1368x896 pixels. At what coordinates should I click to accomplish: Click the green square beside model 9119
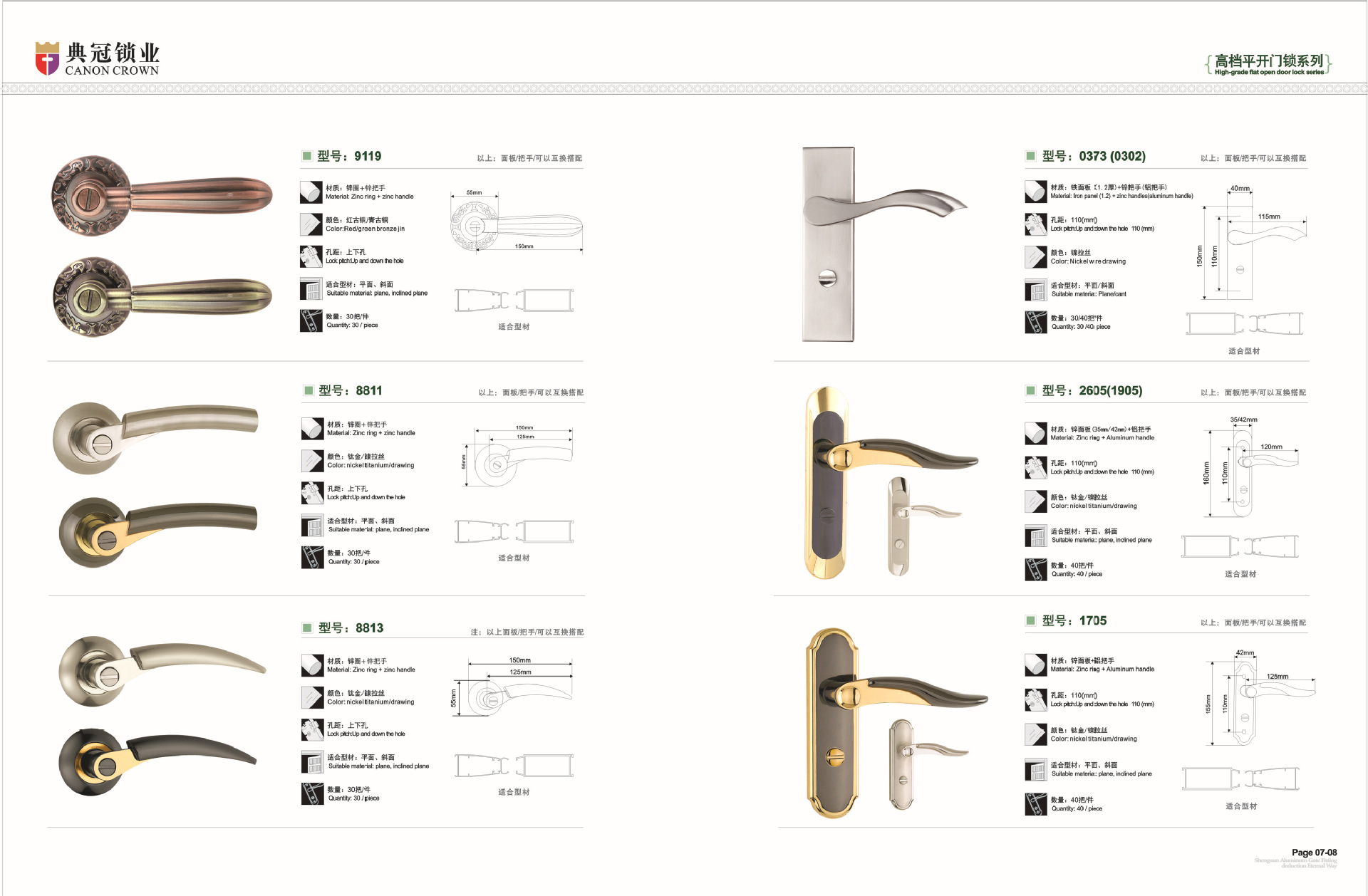[x=307, y=156]
